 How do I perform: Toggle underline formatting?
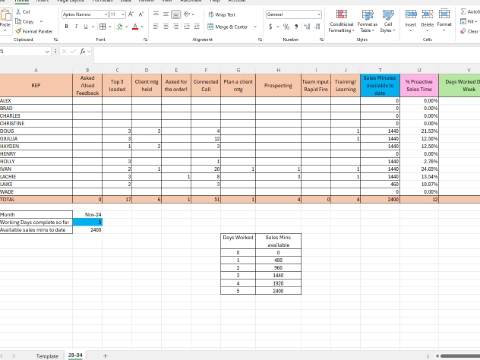pos(86,26)
